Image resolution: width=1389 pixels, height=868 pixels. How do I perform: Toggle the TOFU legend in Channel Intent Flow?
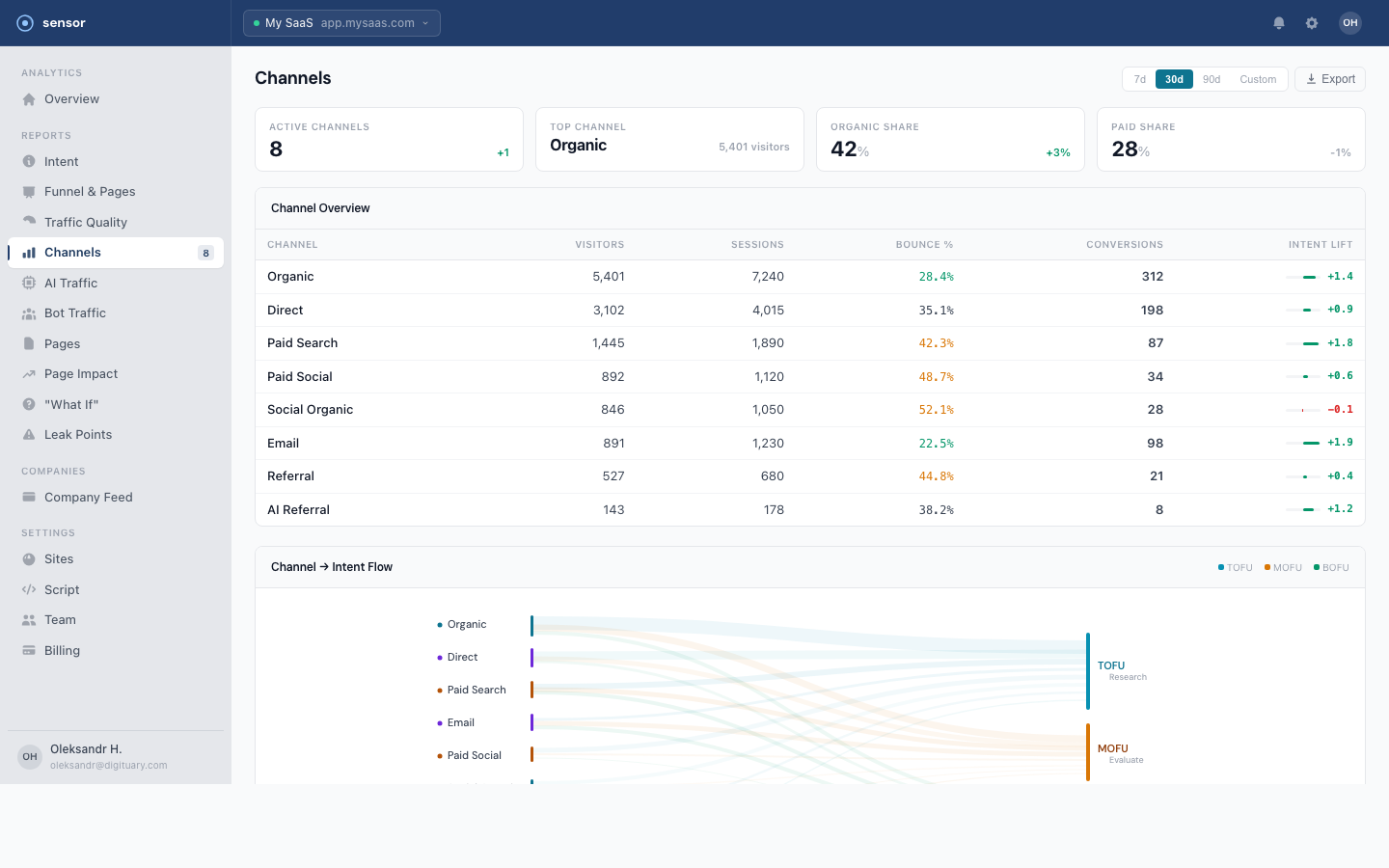click(1235, 567)
